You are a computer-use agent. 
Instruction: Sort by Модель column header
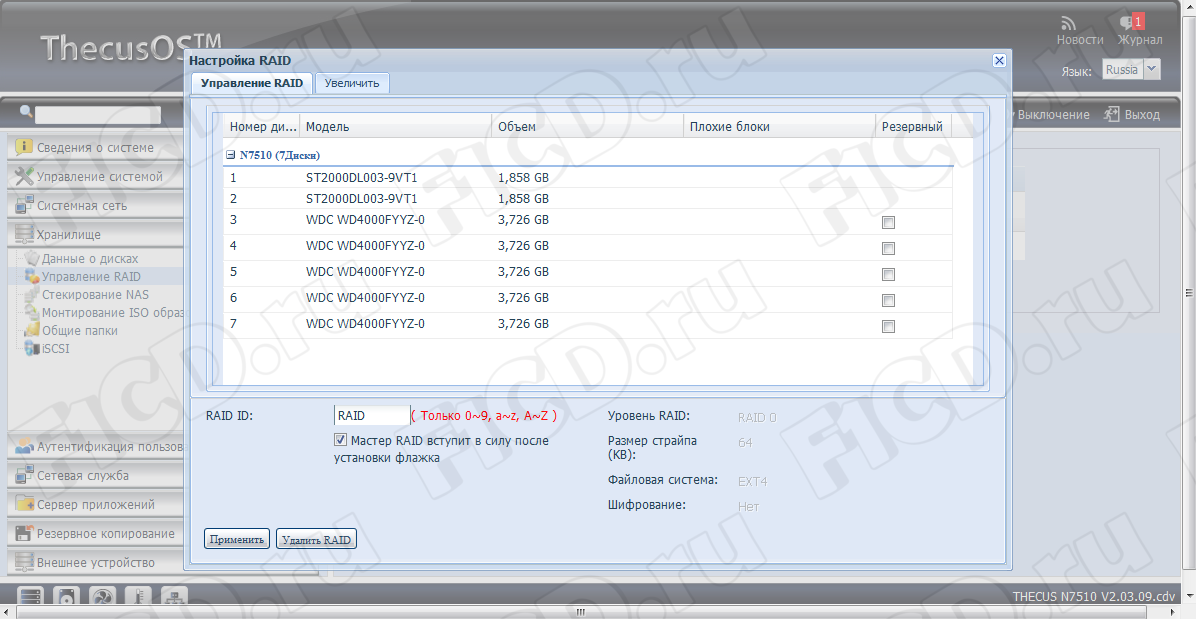(x=395, y=127)
